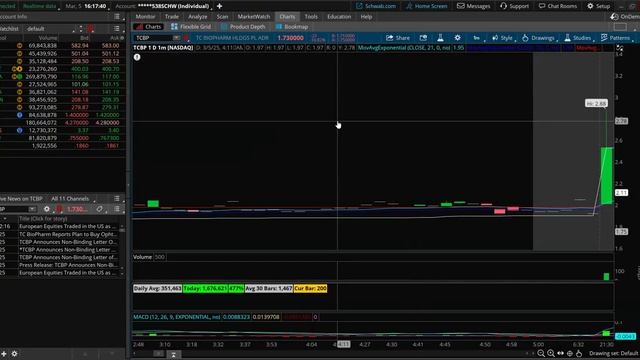
Task: Open the All 11 Channels dropdown
Action: coord(72,199)
